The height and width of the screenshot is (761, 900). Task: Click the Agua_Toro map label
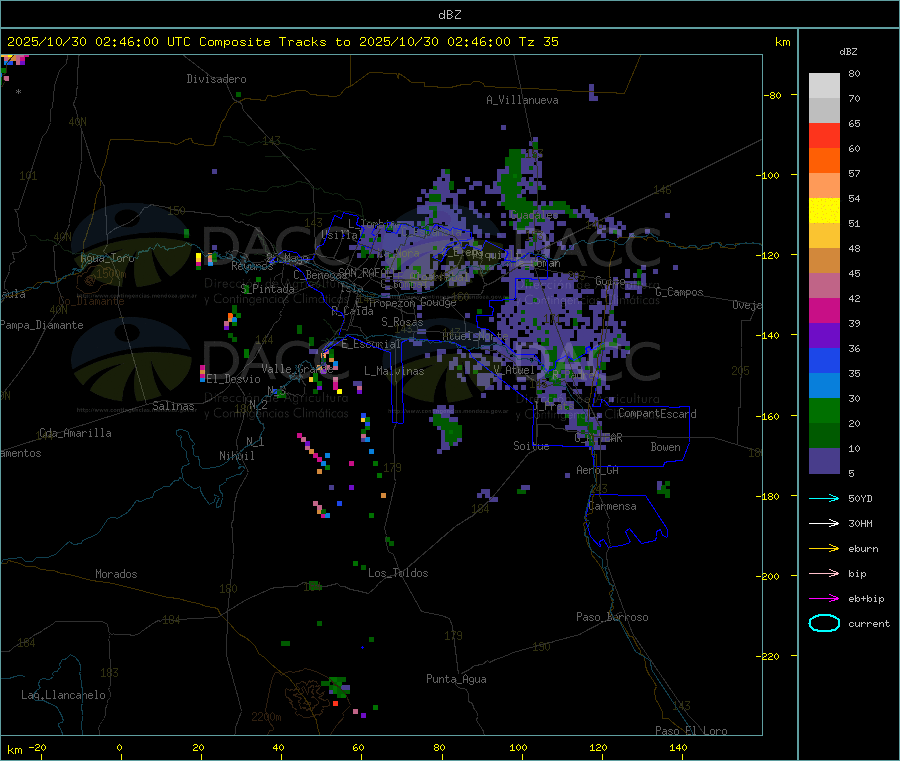point(107,258)
